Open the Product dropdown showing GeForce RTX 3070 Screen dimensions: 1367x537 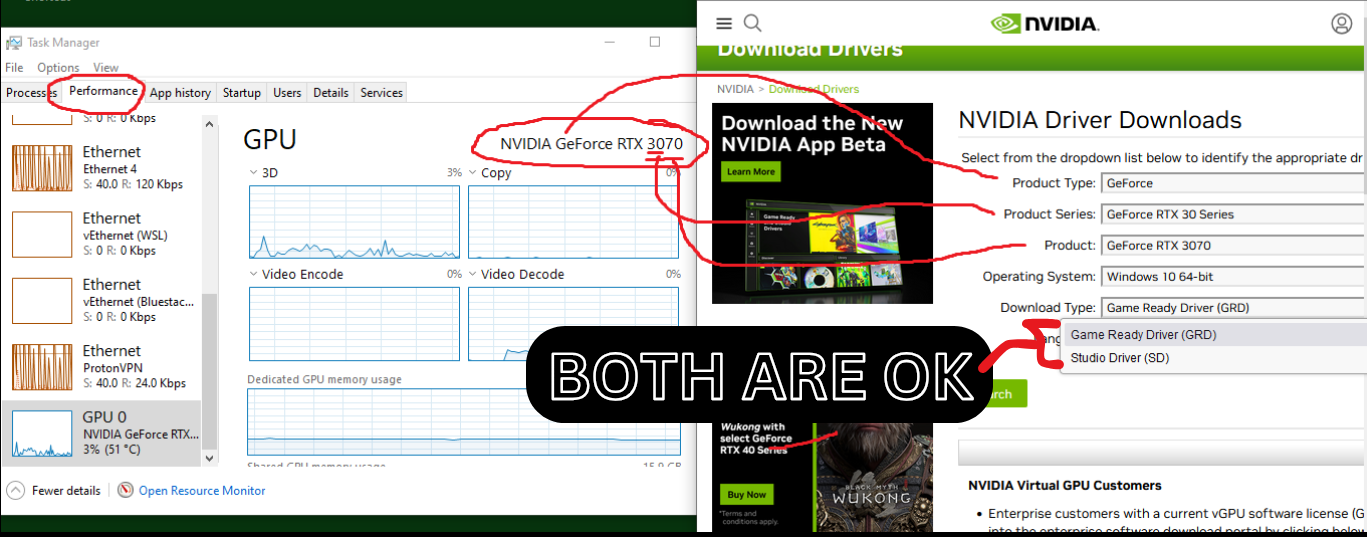pyautogui.click(x=1233, y=245)
